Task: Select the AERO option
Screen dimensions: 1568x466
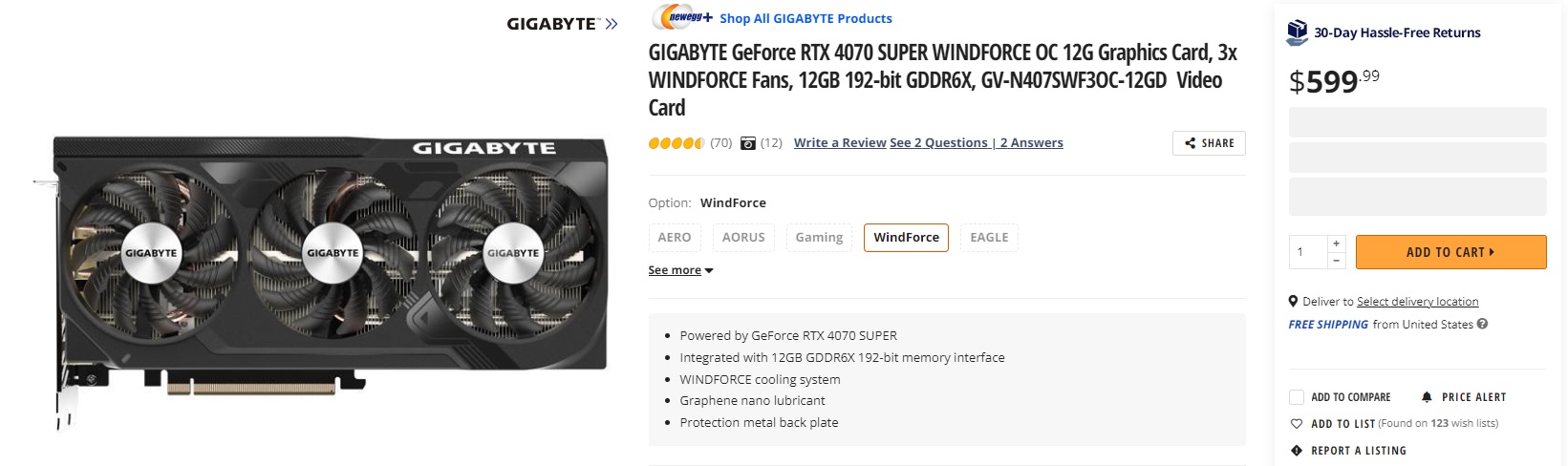Action: pyautogui.click(x=675, y=238)
